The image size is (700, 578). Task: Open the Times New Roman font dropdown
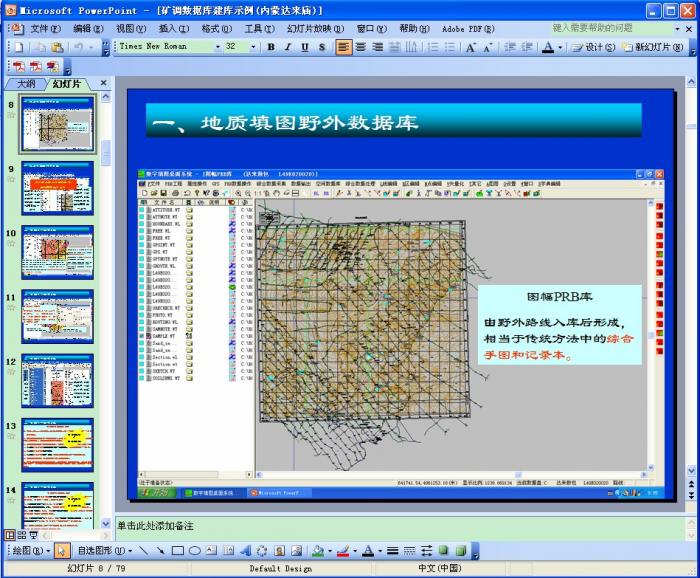[210, 47]
